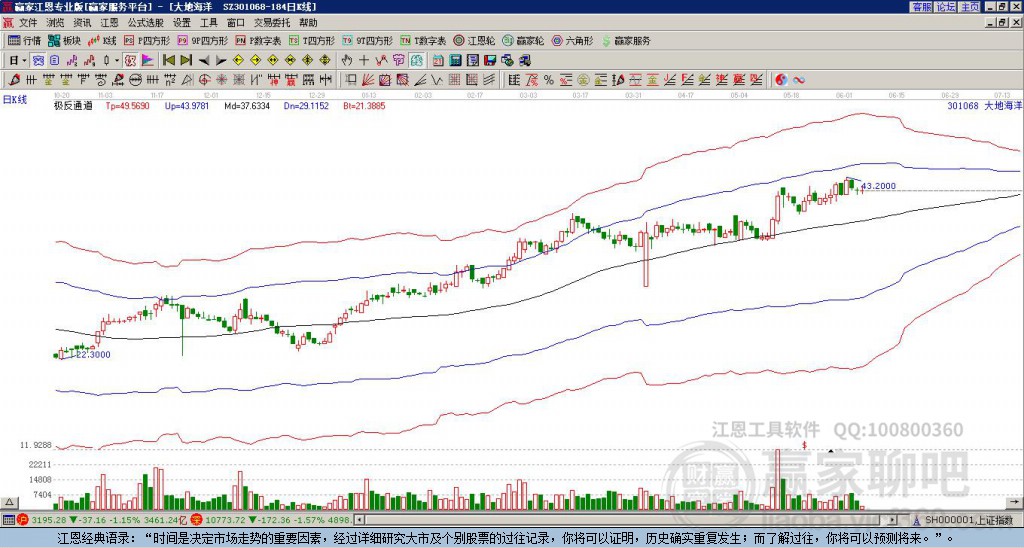
Task: Open the 工具 menu
Action: point(208,23)
